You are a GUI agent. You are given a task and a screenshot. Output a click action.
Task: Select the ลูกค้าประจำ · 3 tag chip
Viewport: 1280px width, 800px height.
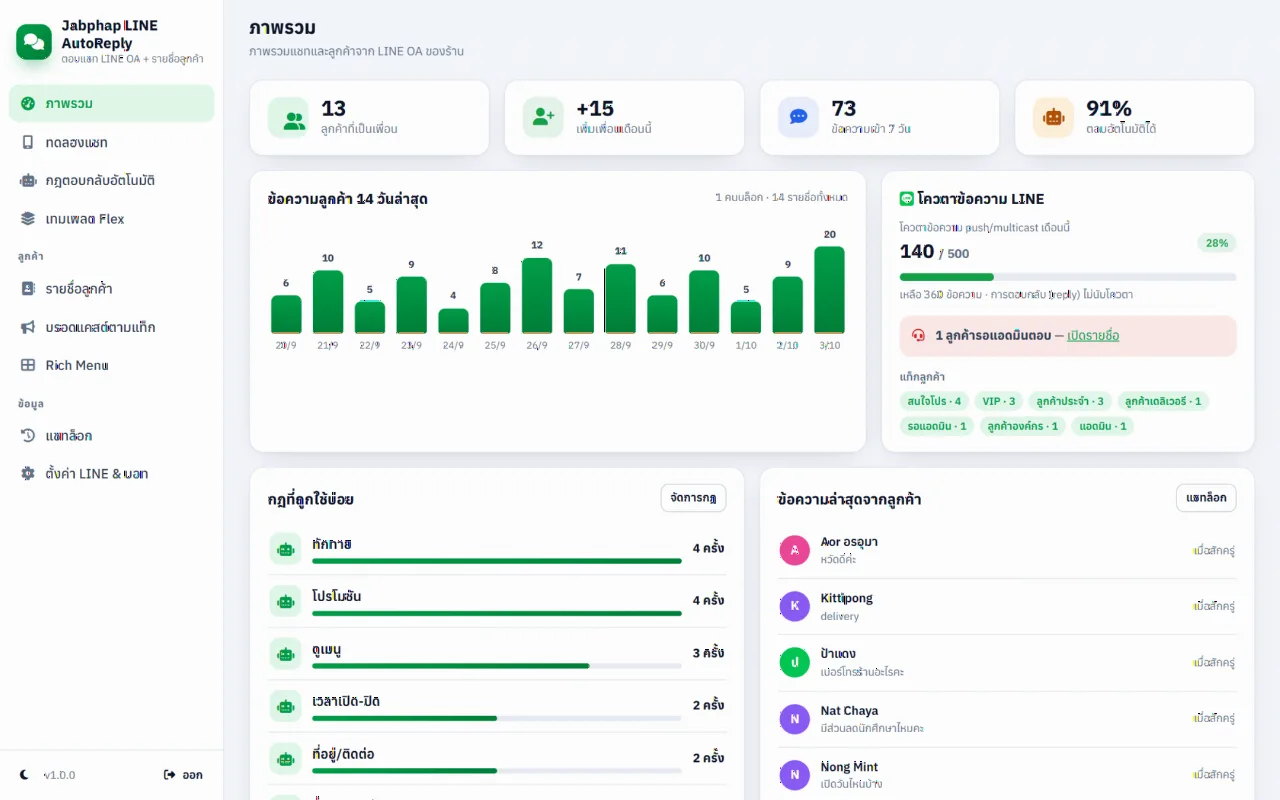pyautogui.click(x=1070, y=401)
